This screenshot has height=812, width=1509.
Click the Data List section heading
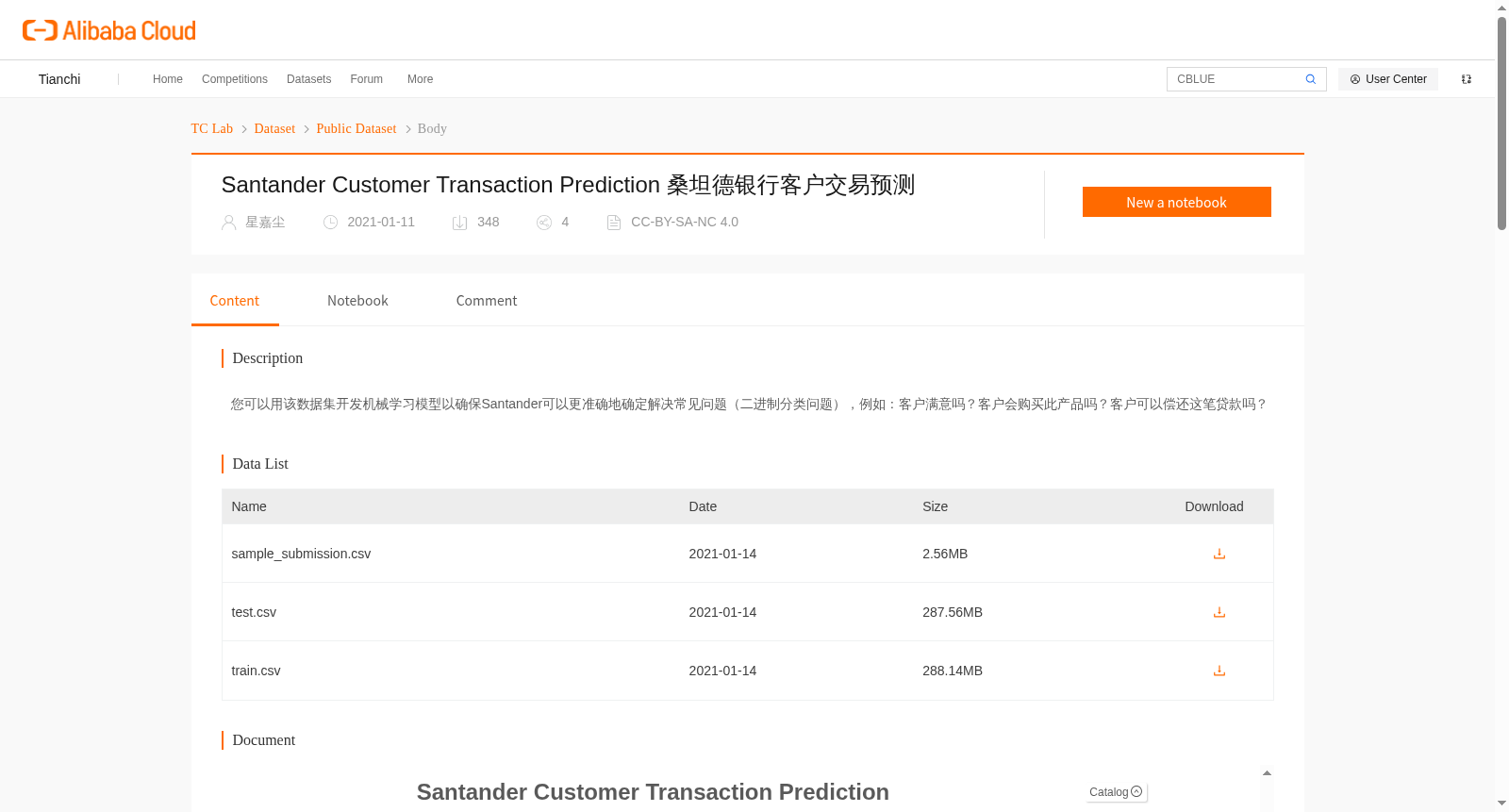click(x=260, y=464)
